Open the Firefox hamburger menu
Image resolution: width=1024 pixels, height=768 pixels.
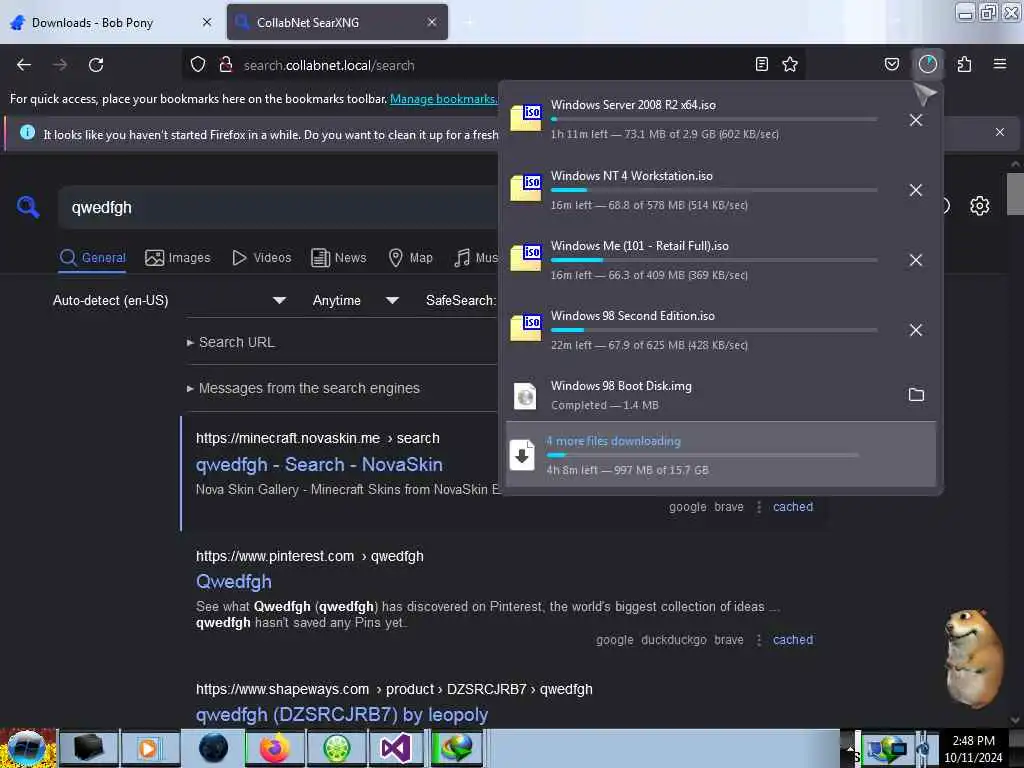pos(1000,64)
